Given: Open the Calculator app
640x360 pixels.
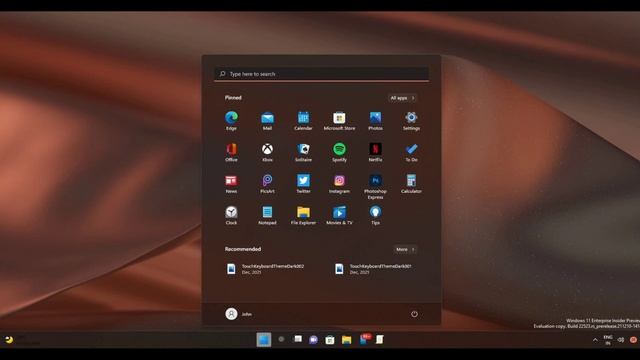Looking at the screenshot, I should tap(411, 184).
